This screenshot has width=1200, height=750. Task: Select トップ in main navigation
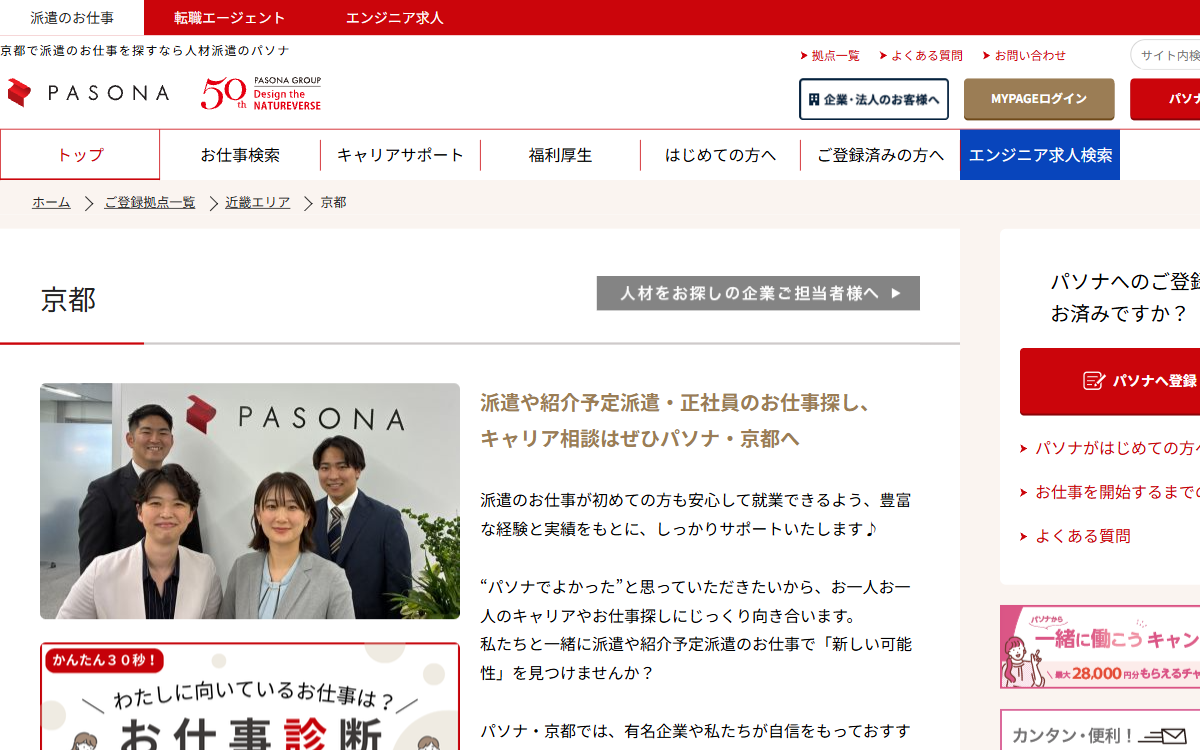tap(80, 155)
